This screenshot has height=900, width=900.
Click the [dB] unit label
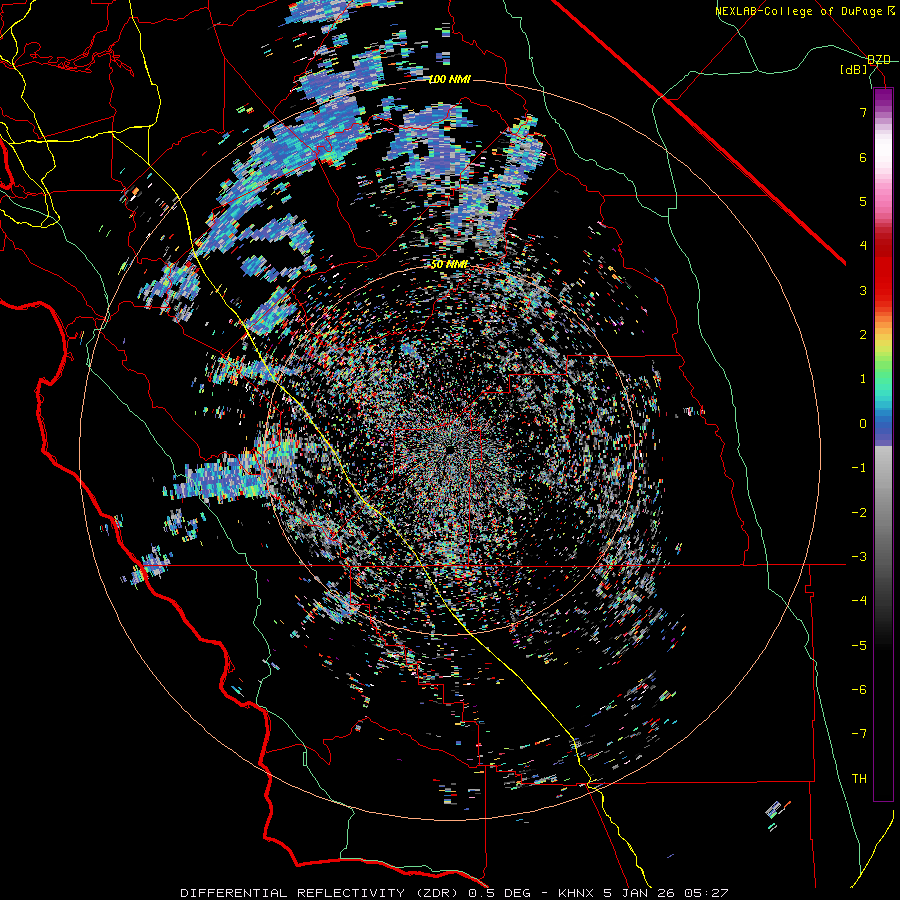pos(854,70)
